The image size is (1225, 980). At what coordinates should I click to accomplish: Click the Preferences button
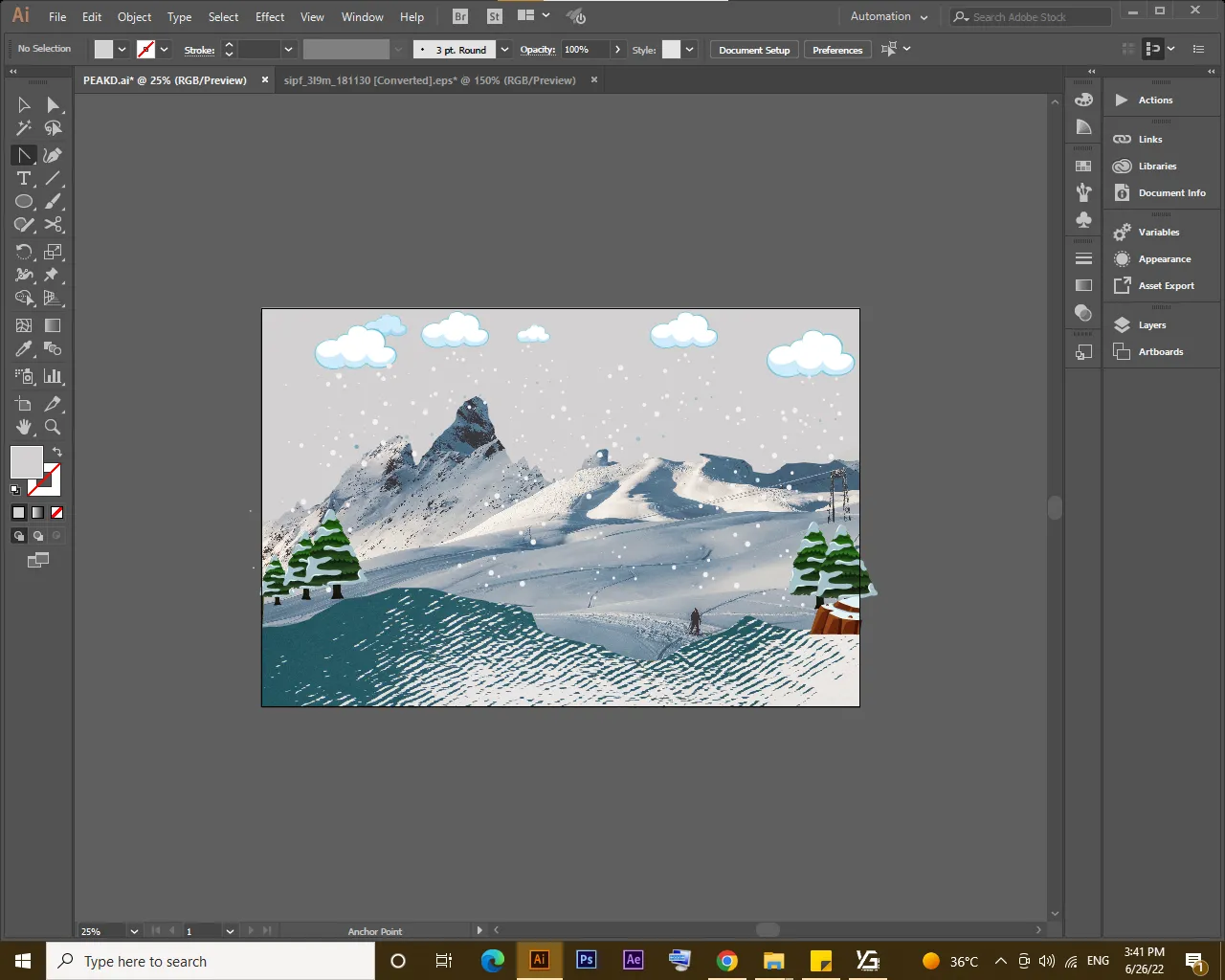(837, 50)
